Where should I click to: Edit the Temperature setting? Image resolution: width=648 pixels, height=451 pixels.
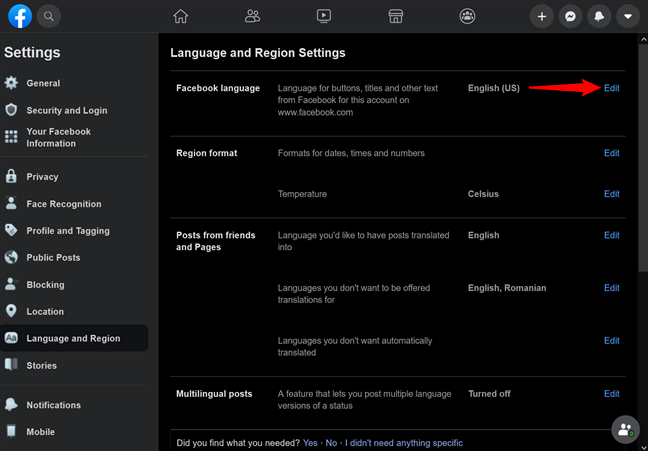(x=612, y=194)
